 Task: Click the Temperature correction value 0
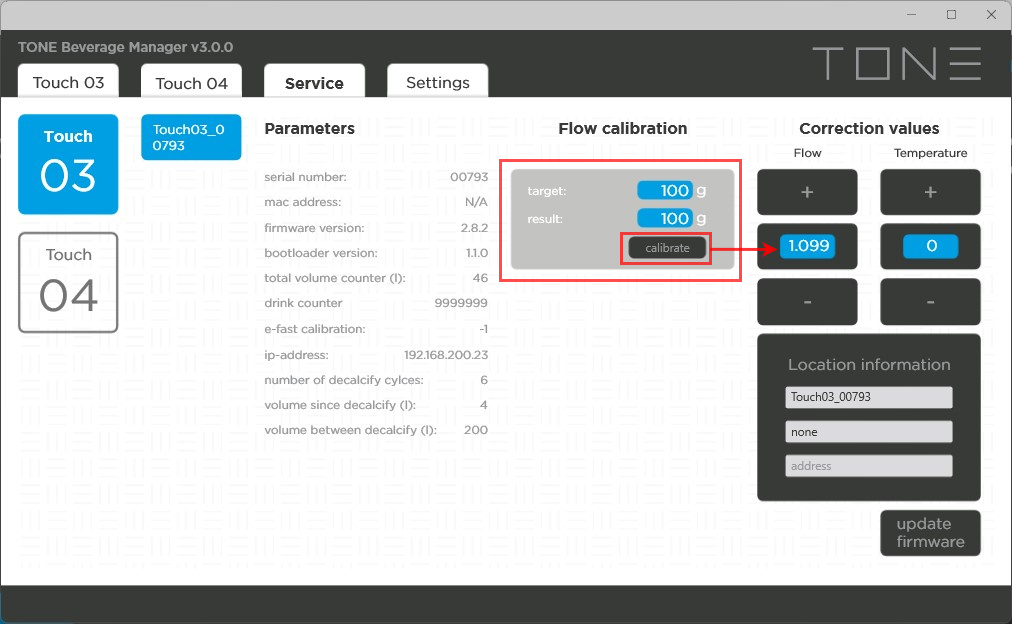pyautogui.click(x=931, y=246)
